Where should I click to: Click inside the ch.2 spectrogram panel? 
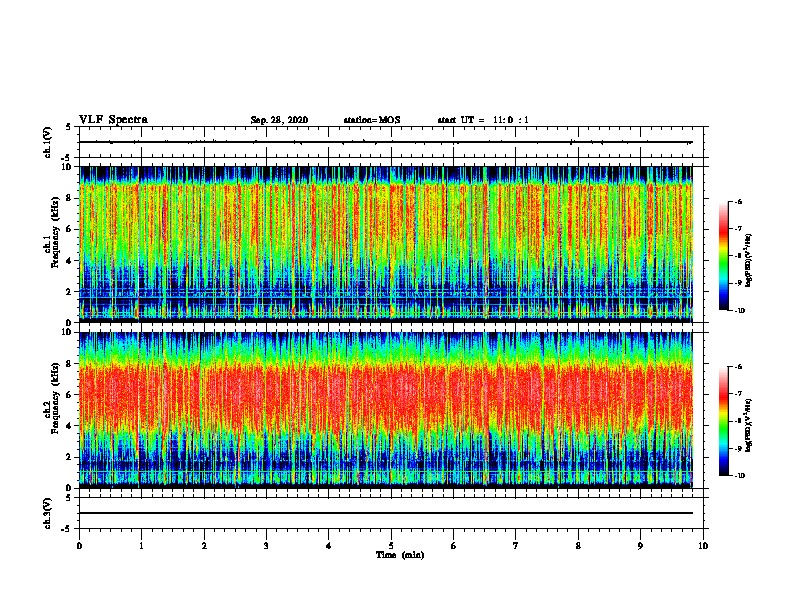click(x=386, y=410)
